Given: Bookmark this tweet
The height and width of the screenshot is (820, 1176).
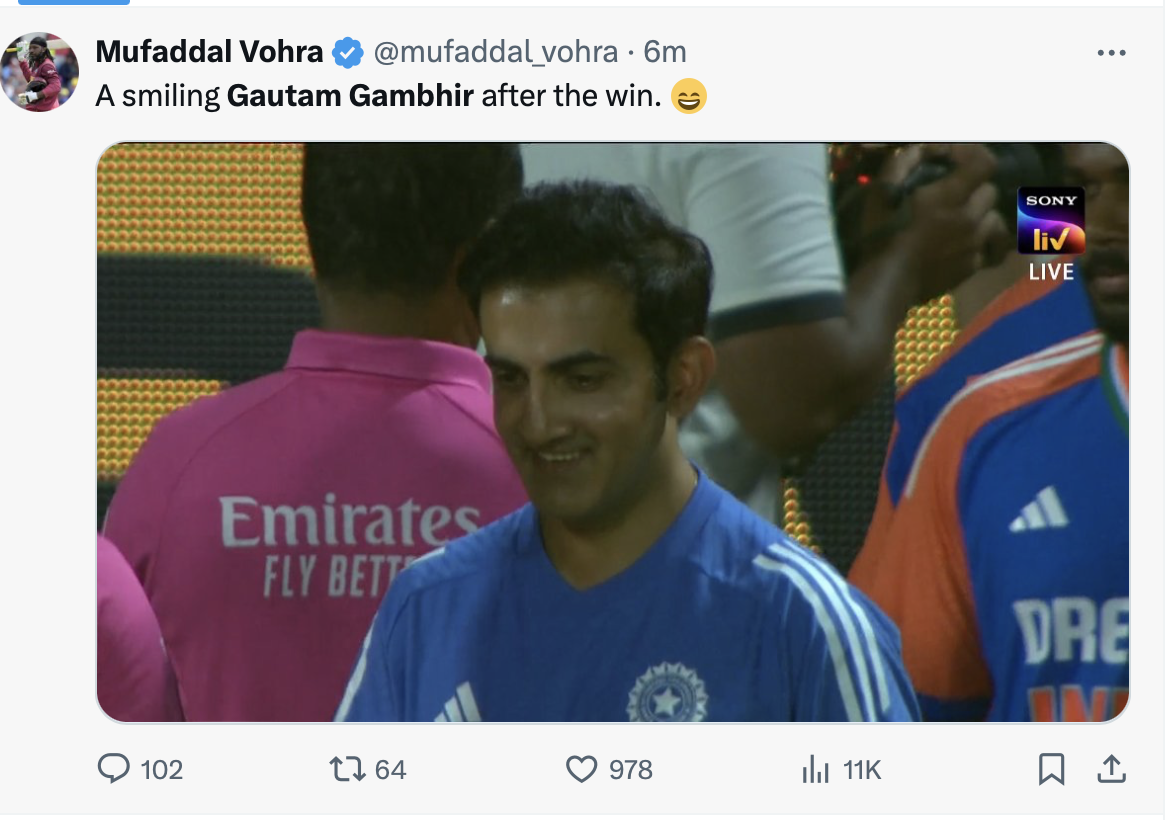Looking at the screenshot, I should pos(1051,768).
